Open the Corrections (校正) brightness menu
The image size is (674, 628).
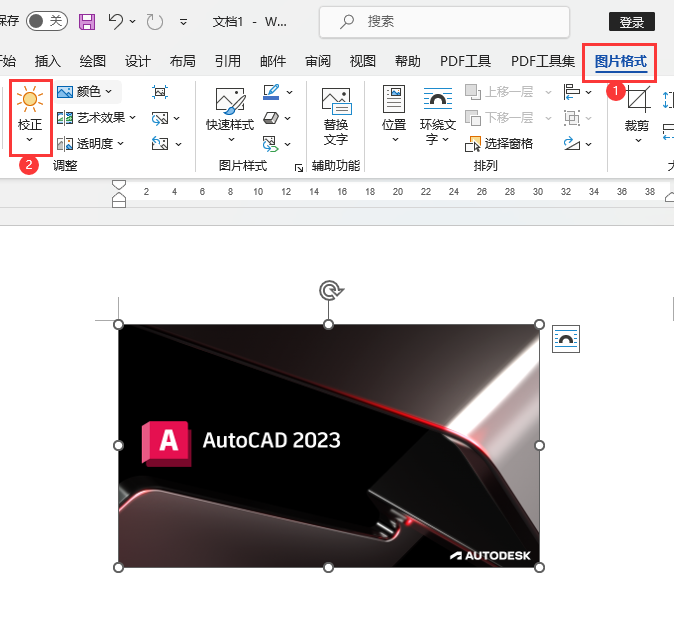tap(30, 116)
